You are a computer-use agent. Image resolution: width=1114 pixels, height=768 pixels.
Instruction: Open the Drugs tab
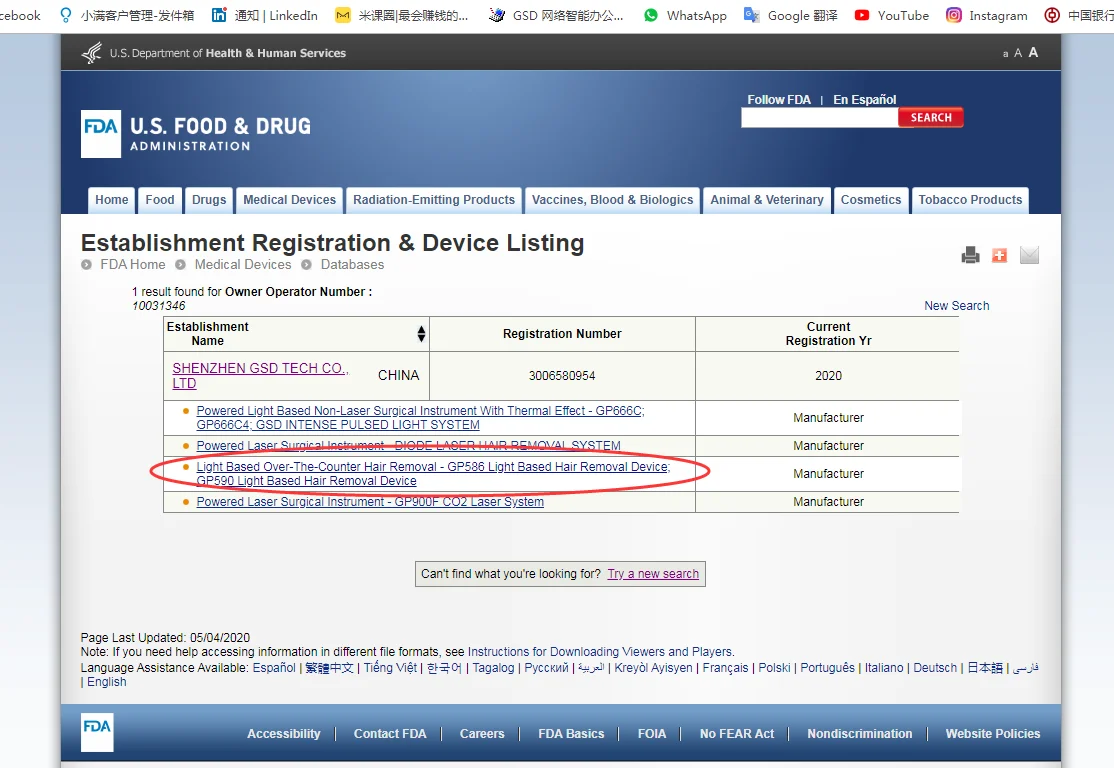click(209, 200)
